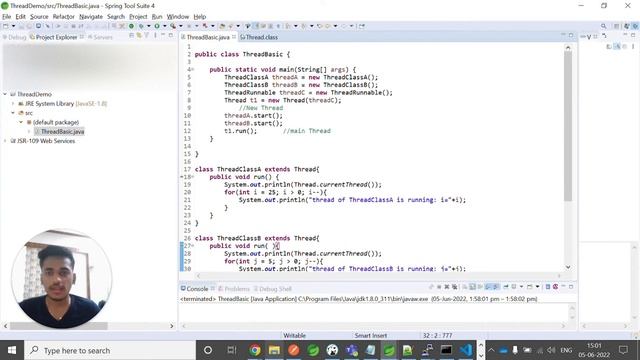Click the Project Explorer horizontal scrollbar

tap(58, 326)
